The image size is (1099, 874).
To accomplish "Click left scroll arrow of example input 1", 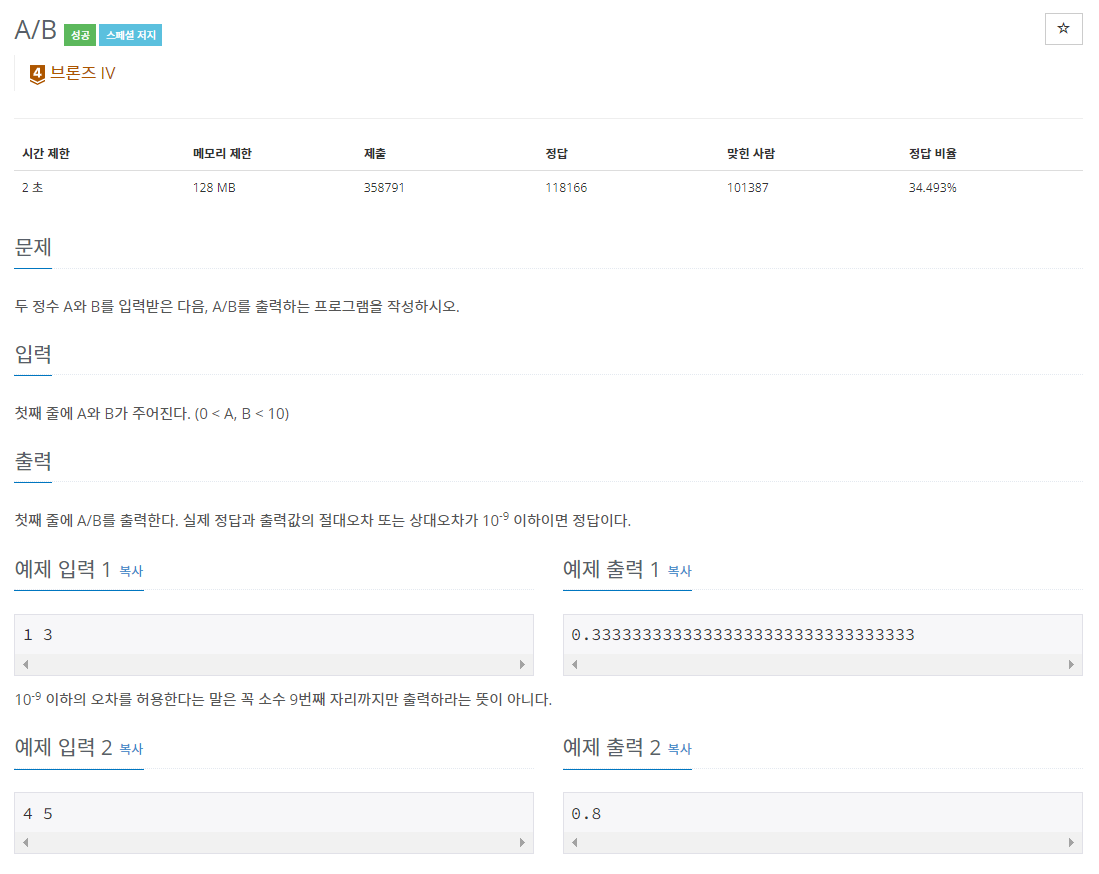I will point(26,664).
